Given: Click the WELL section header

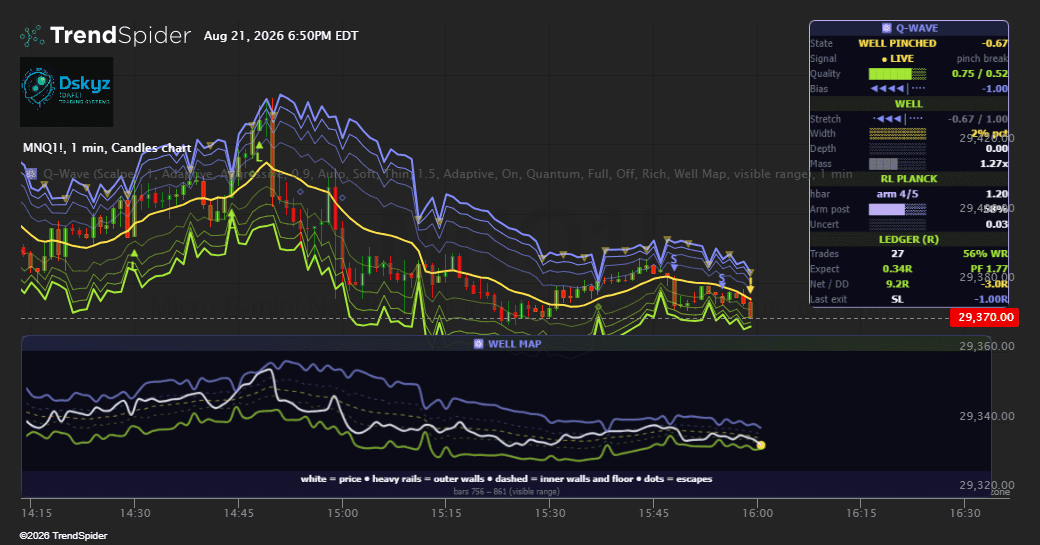Looking at the screenshot, I should click(909, 104).
